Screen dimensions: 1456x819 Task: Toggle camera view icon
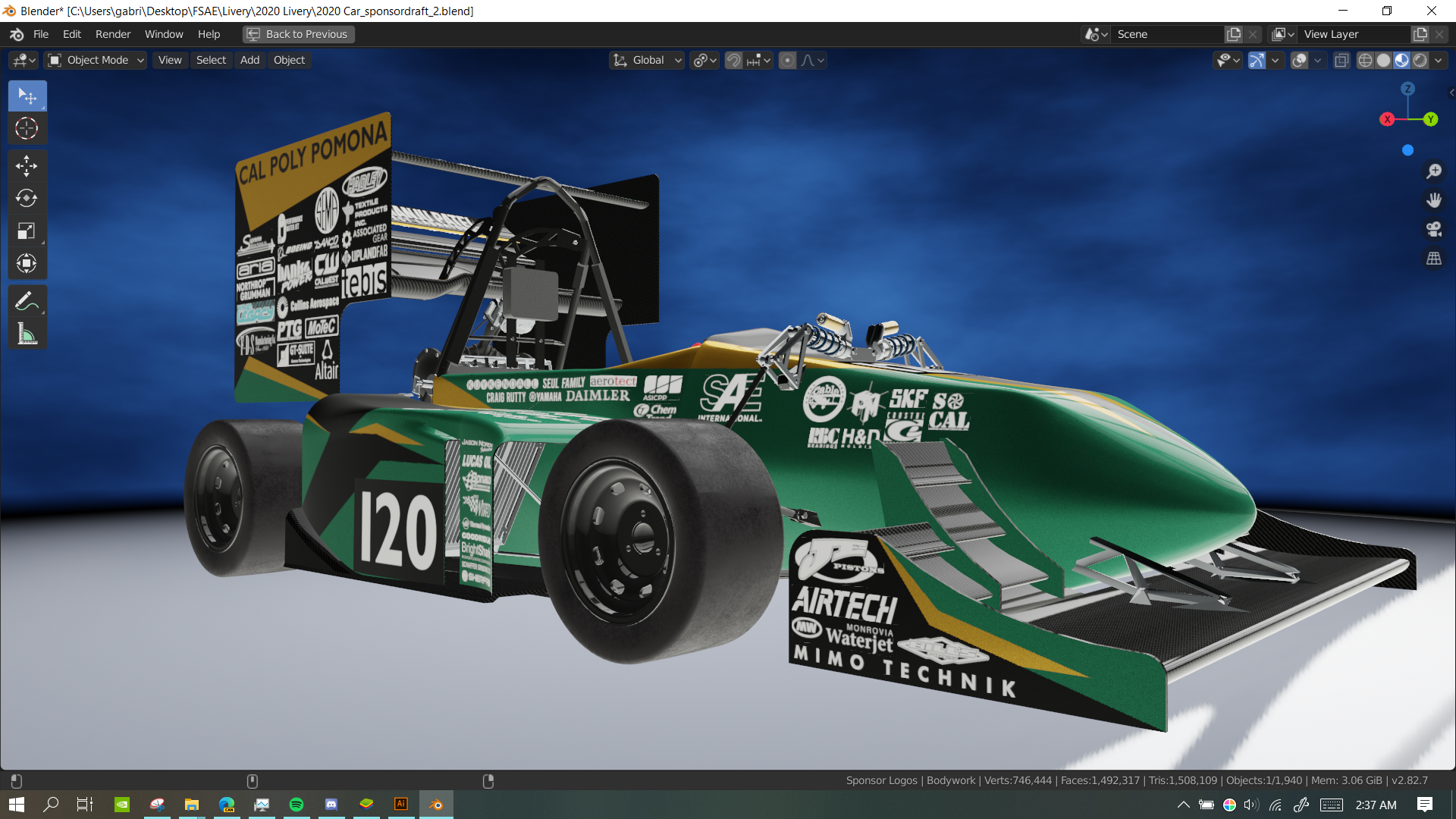pos(1433,229)
